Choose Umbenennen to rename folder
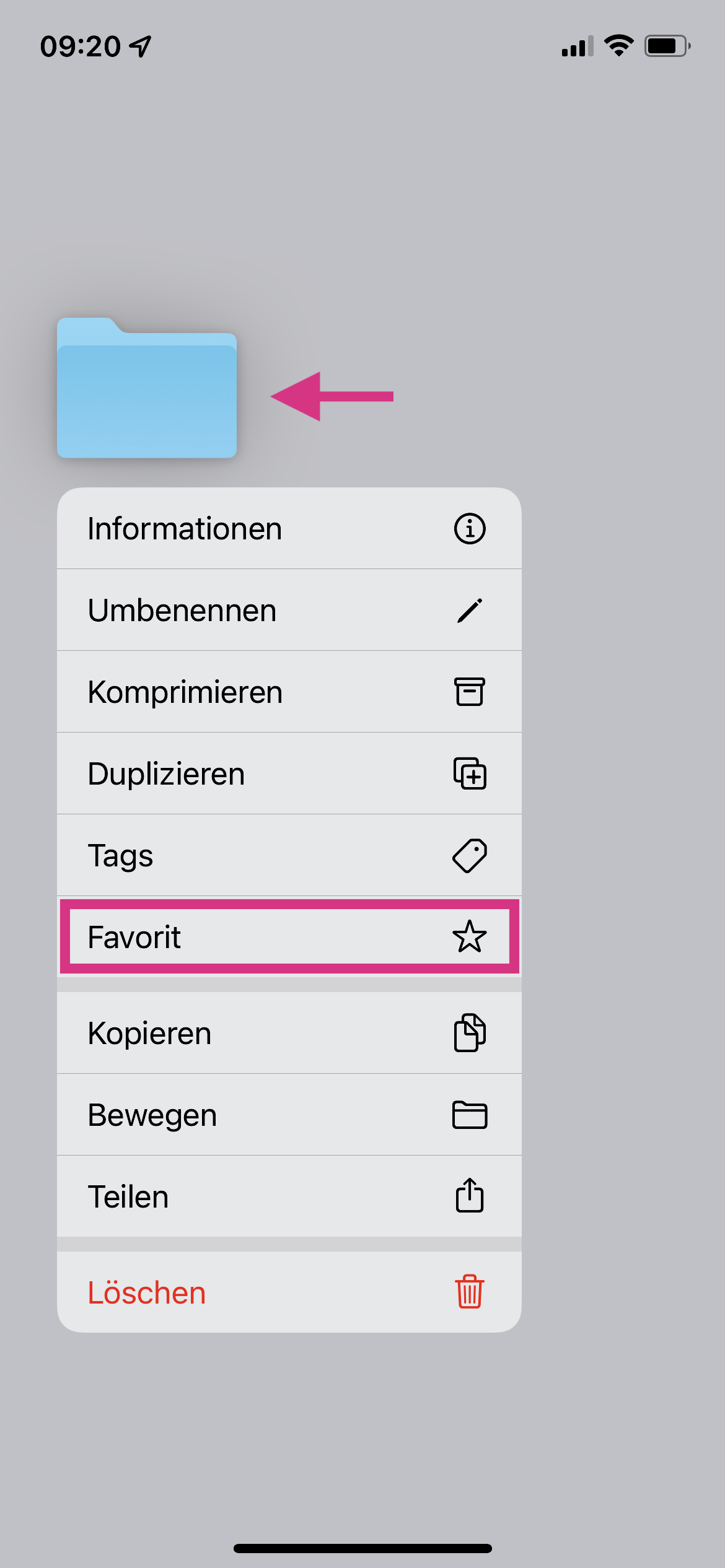The height and width of the screenshot is (1568, 725). tap(182, 611)
